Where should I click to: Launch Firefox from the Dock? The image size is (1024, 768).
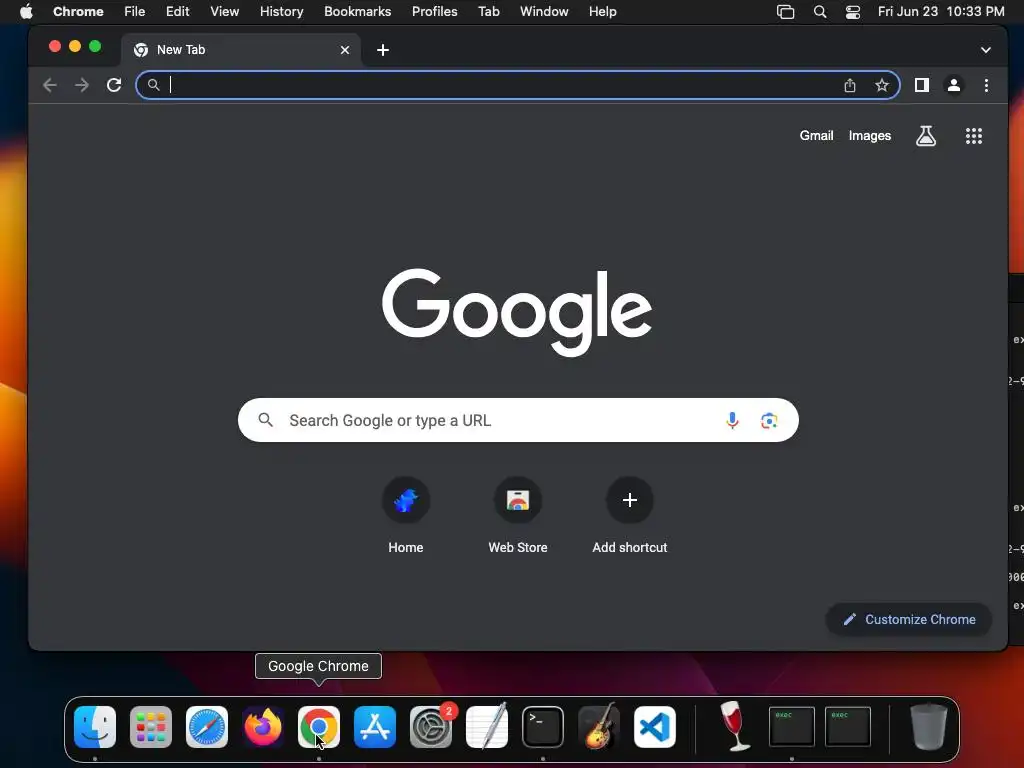(x=263, y=727)
